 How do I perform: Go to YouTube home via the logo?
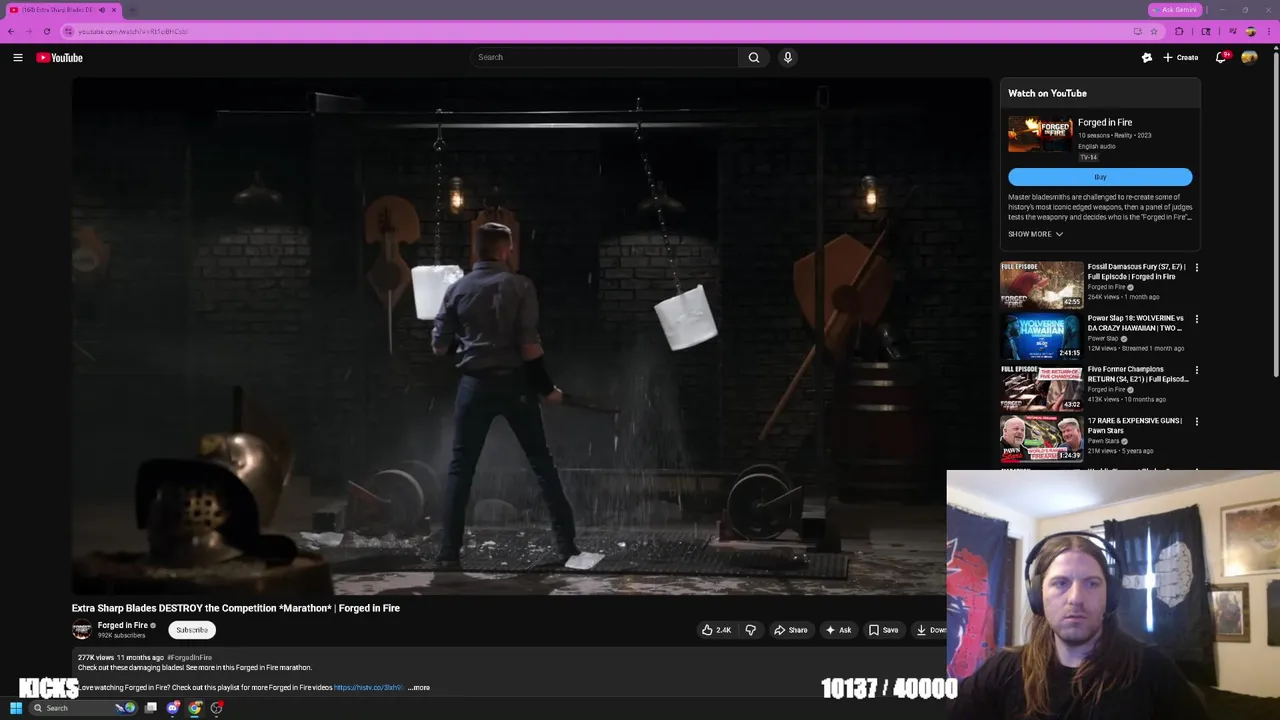(x=59, y=58)
